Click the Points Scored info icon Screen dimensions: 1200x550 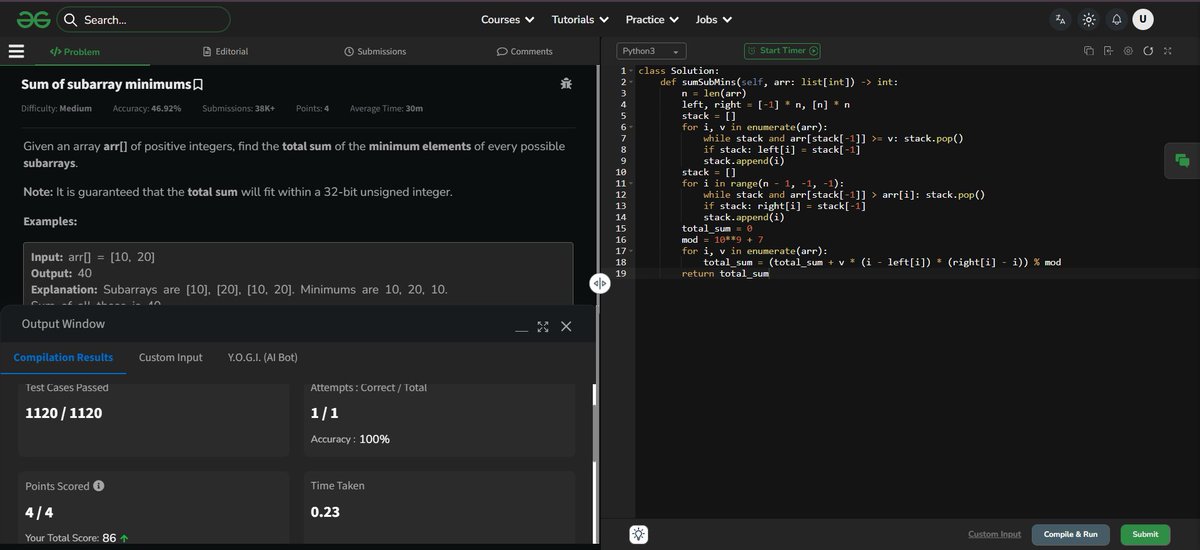point(99,486)
